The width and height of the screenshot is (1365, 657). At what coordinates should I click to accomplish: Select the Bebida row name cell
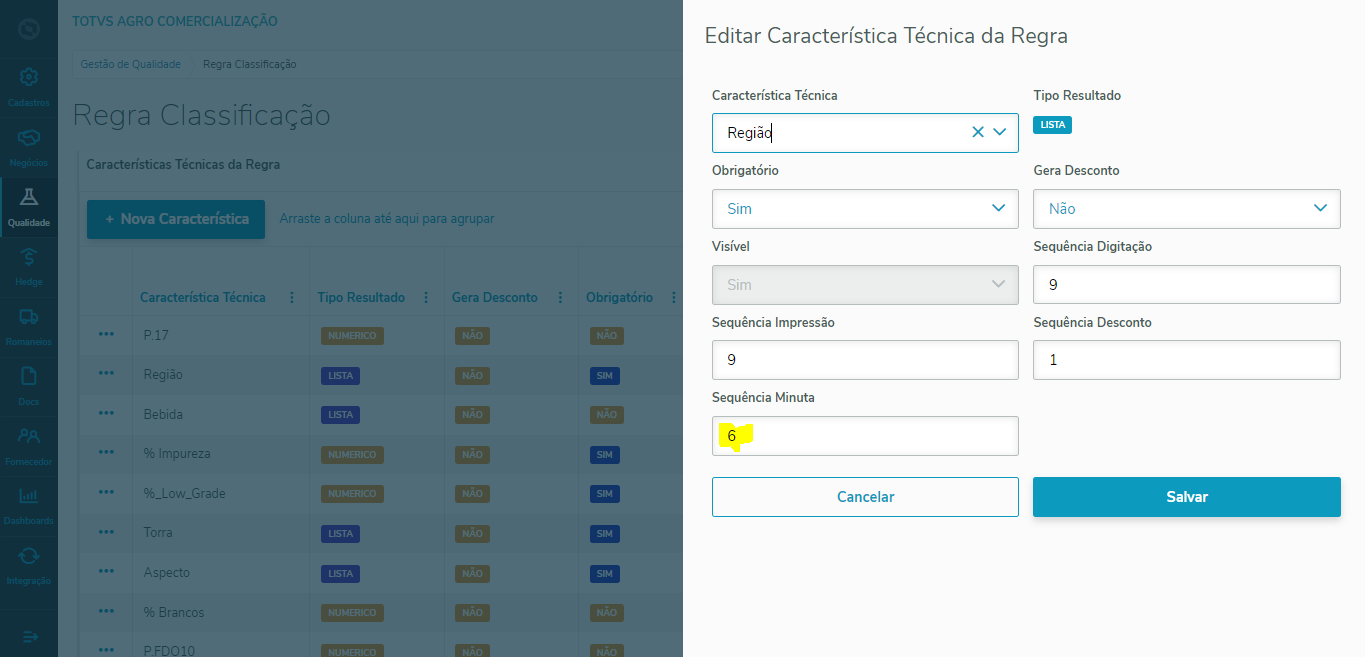point(163,414)
